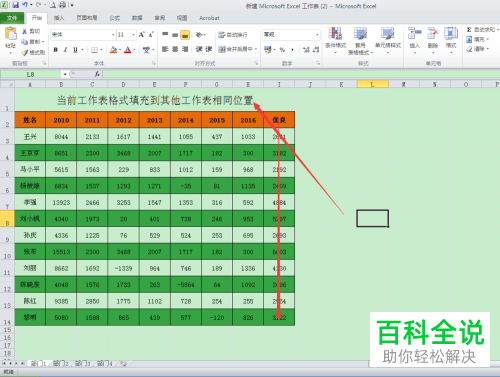Screen dimensions: 500x377
Task: Toggle Wrap Text (自动换行)
Action: pyautogui.click(x=233, y=35)
